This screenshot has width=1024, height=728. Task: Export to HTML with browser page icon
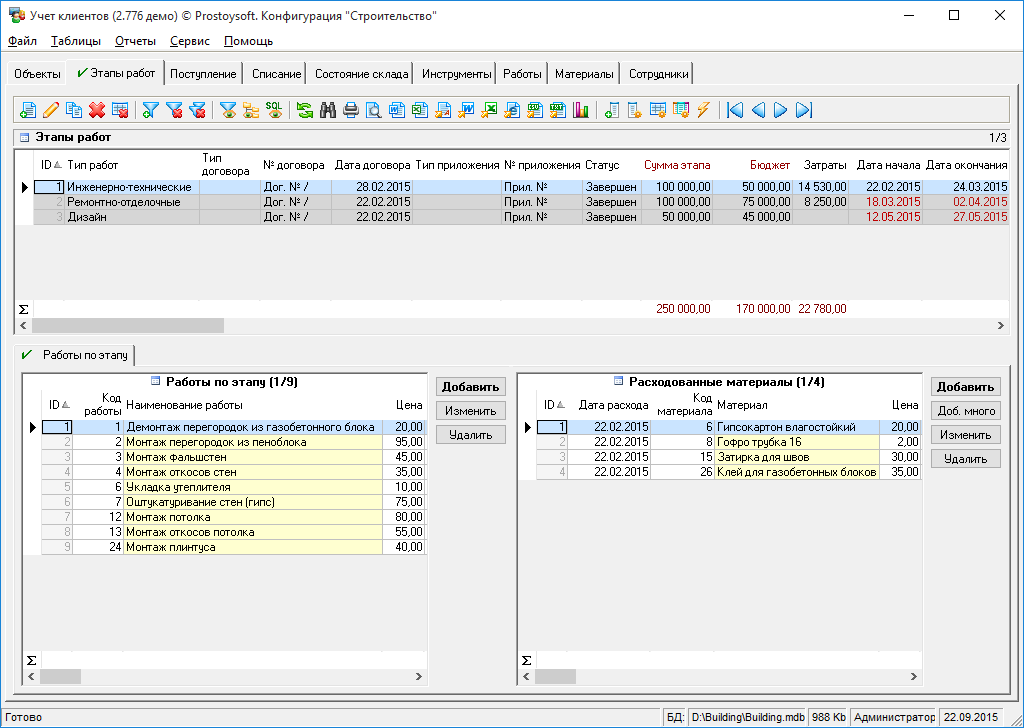[512, 110]
